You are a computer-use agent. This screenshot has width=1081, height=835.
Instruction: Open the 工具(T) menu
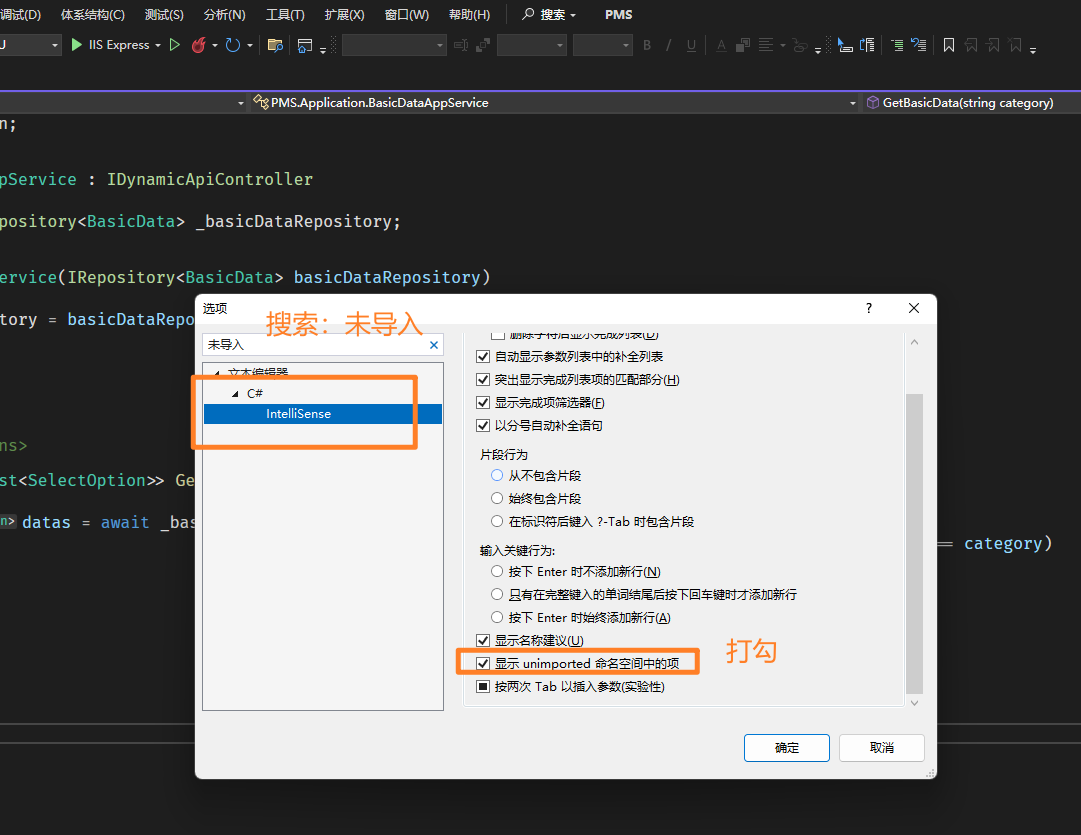pos(285,15)
